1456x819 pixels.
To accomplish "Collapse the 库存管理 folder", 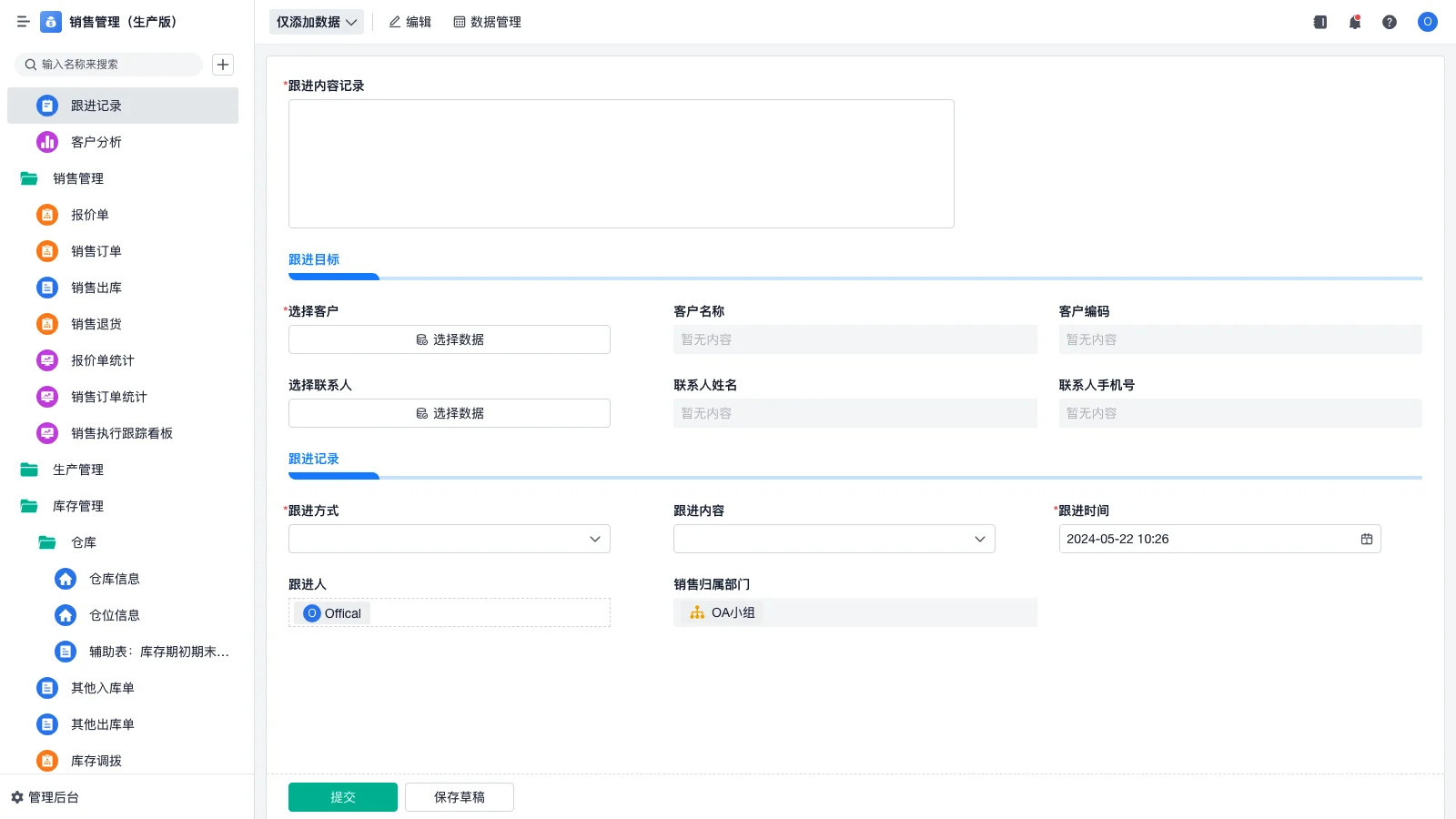I will click(76, 506).
